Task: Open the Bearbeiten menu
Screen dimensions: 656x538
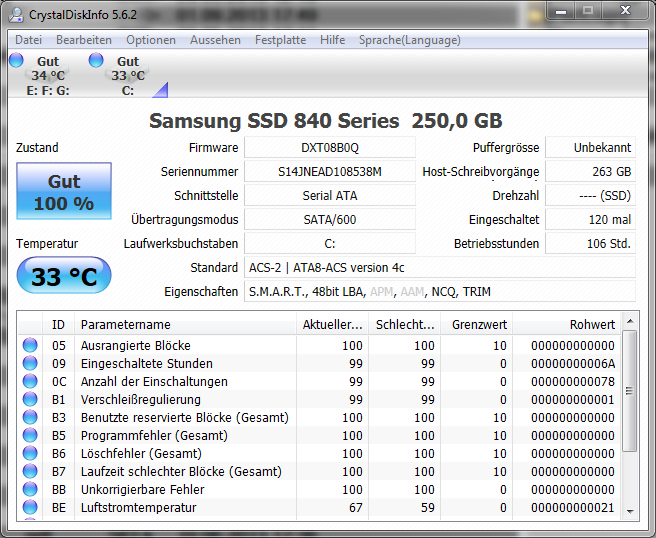Action: tap(84, 40)
